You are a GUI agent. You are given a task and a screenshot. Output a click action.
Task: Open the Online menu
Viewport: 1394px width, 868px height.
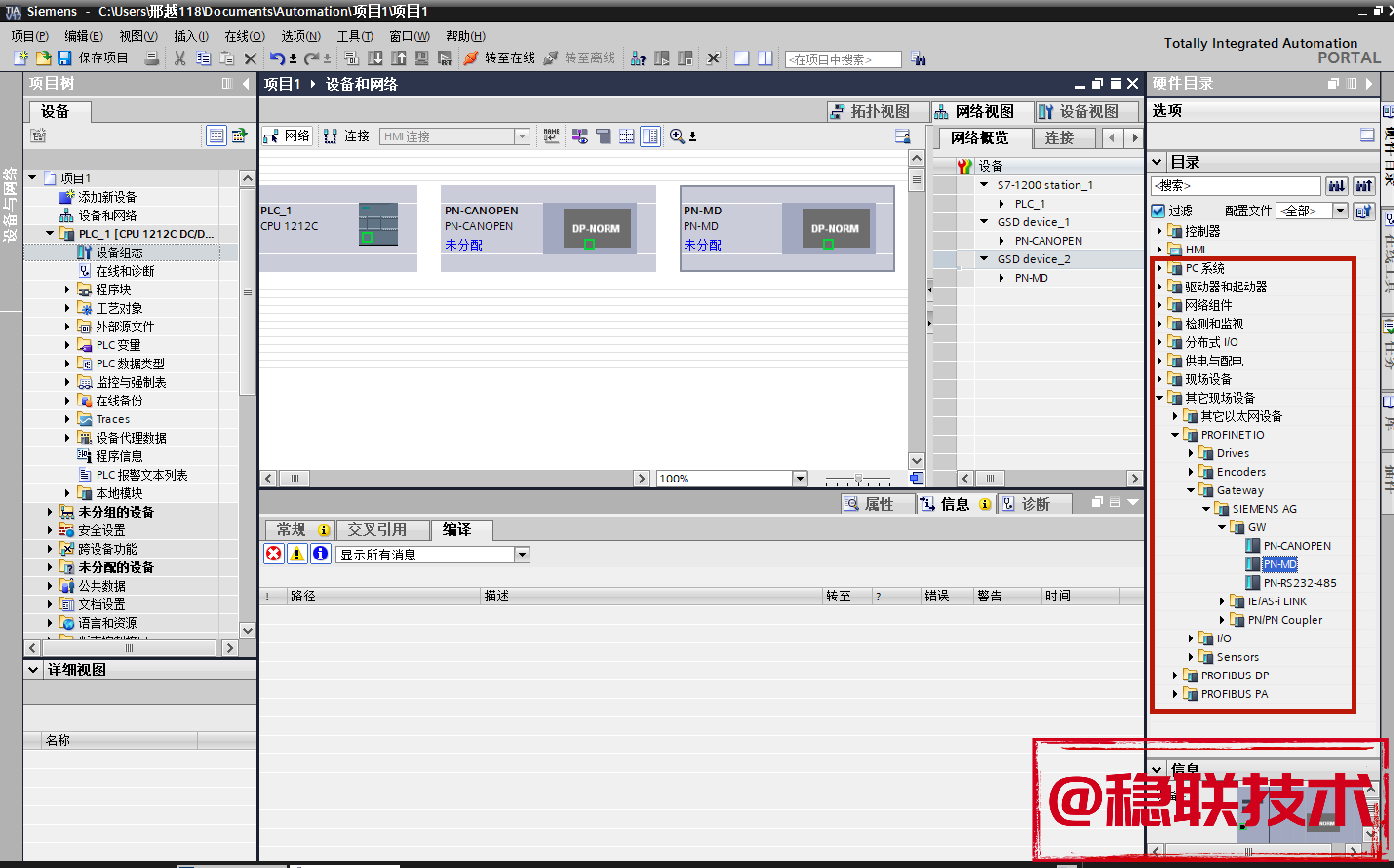244,36
